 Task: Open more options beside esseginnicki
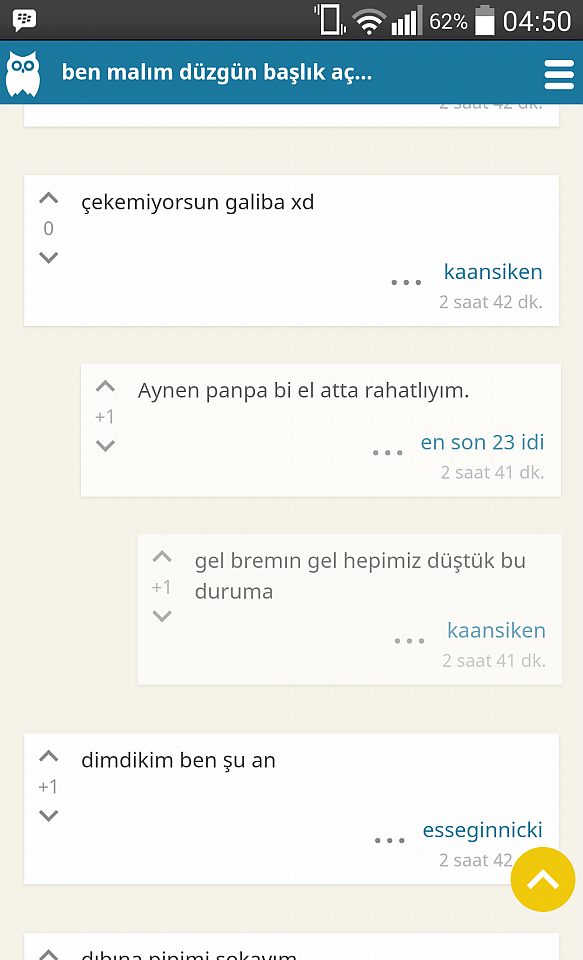click(389, 841)
